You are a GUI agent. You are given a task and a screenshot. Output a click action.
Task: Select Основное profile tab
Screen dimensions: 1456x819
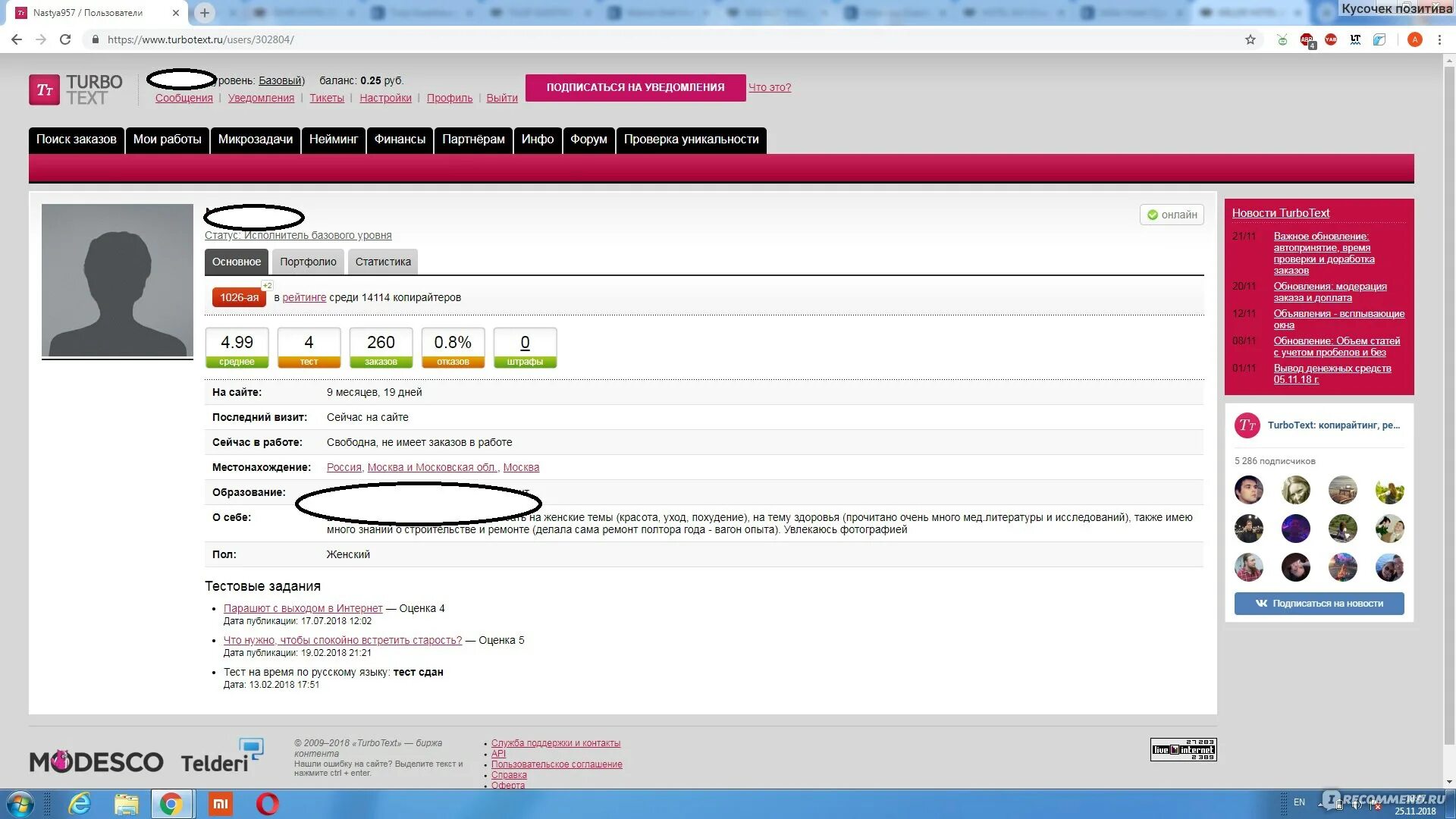click(x=236, y=261)
